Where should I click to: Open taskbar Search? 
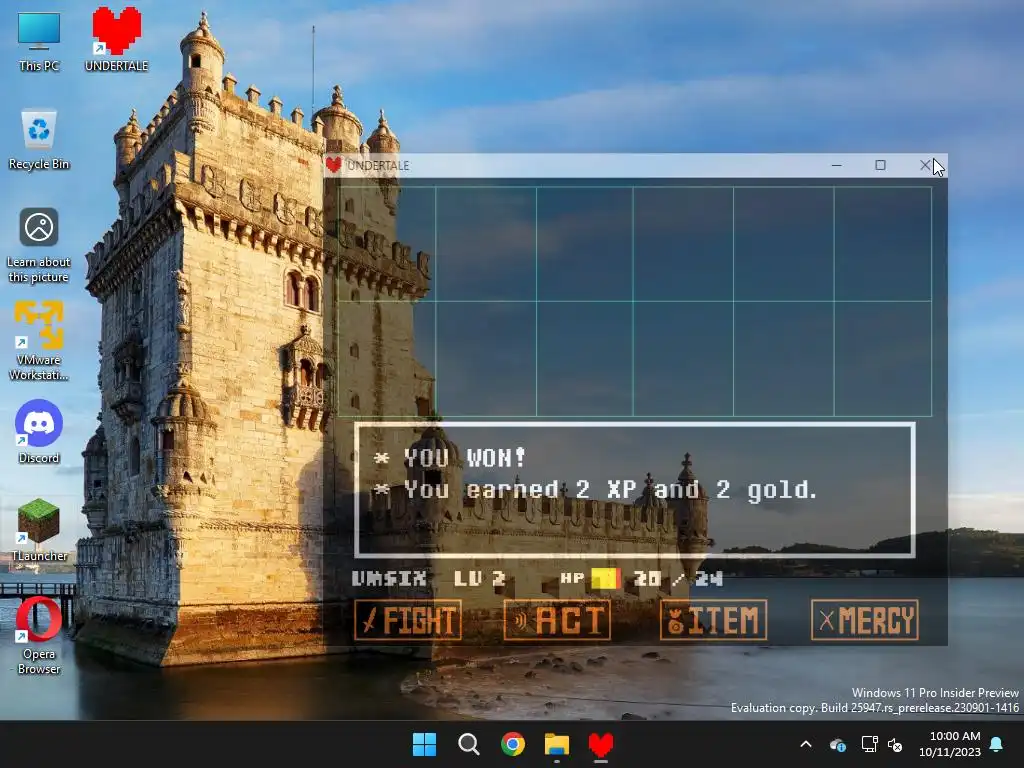tap(468, 744)
